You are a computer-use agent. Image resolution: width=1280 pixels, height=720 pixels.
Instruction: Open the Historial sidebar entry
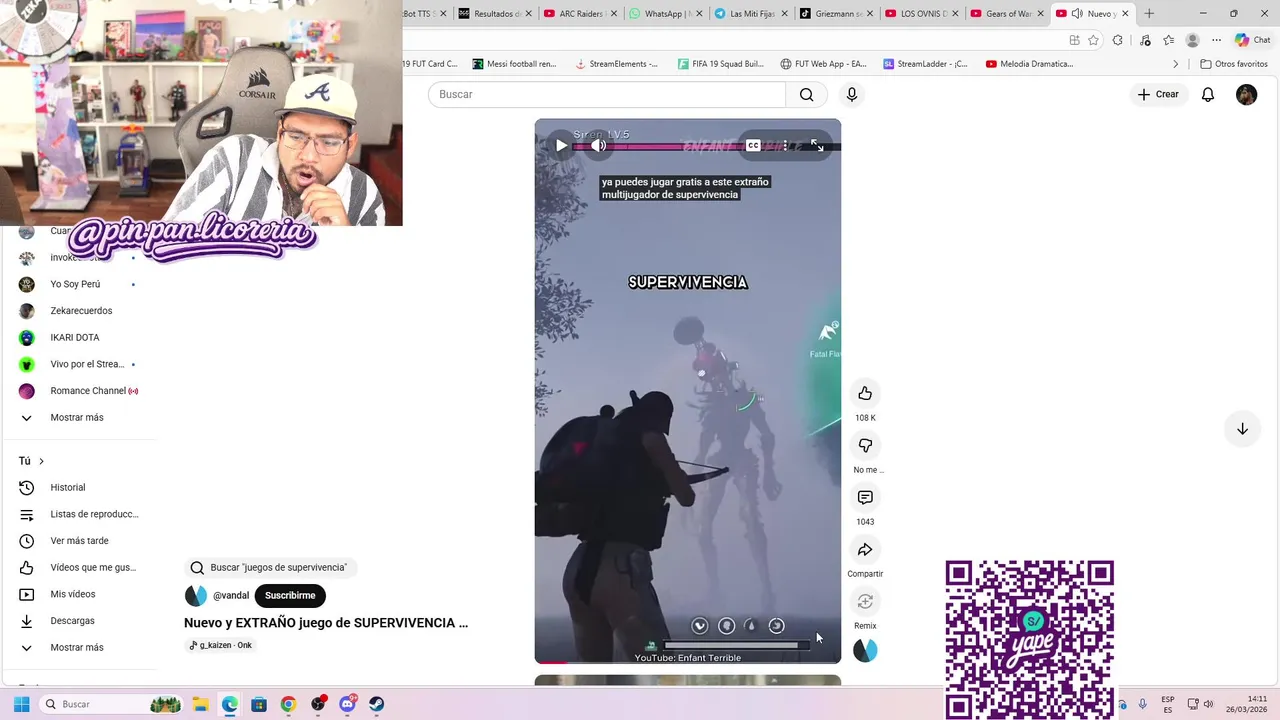(x=80, y=487)
